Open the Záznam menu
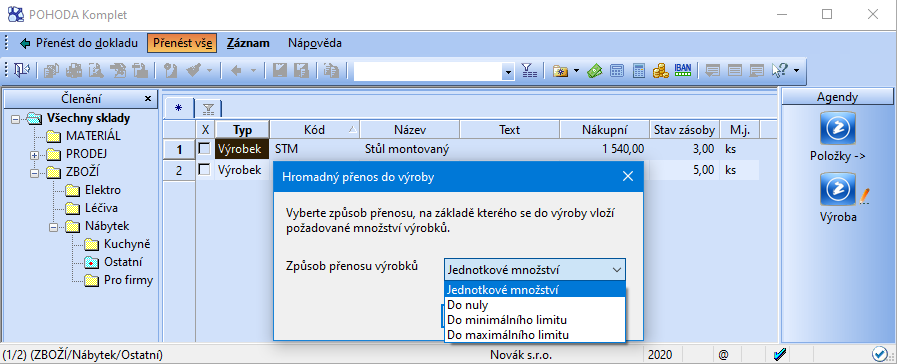The image size is (897, 364). [x=248, y=43]
